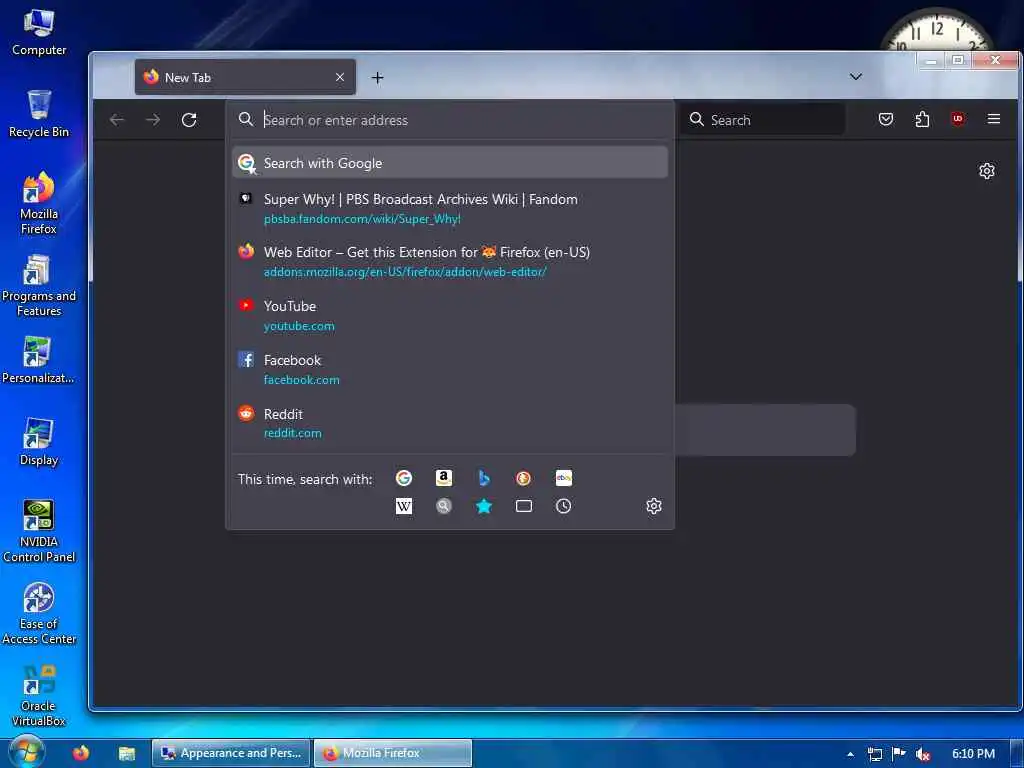
Task: Search open tabs with tab icon
Action: [524, 506]
